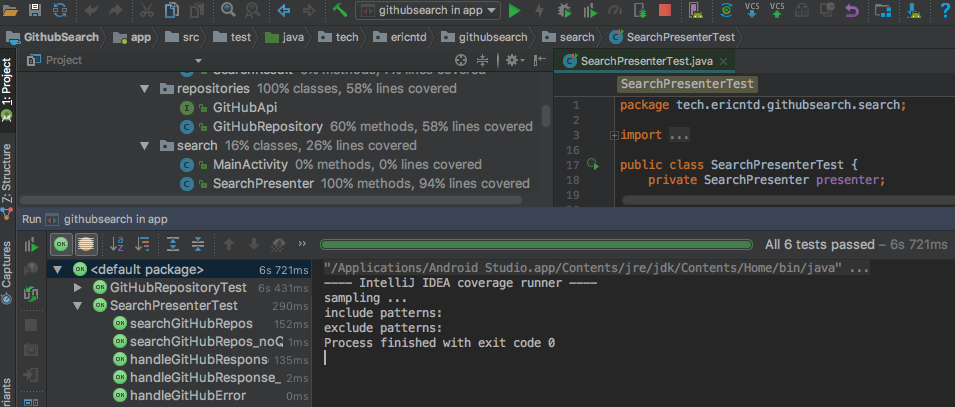This screenshot has height=407, width=955.
Task: Click run test gutter icon at line 17
Action: coord(593,164)
